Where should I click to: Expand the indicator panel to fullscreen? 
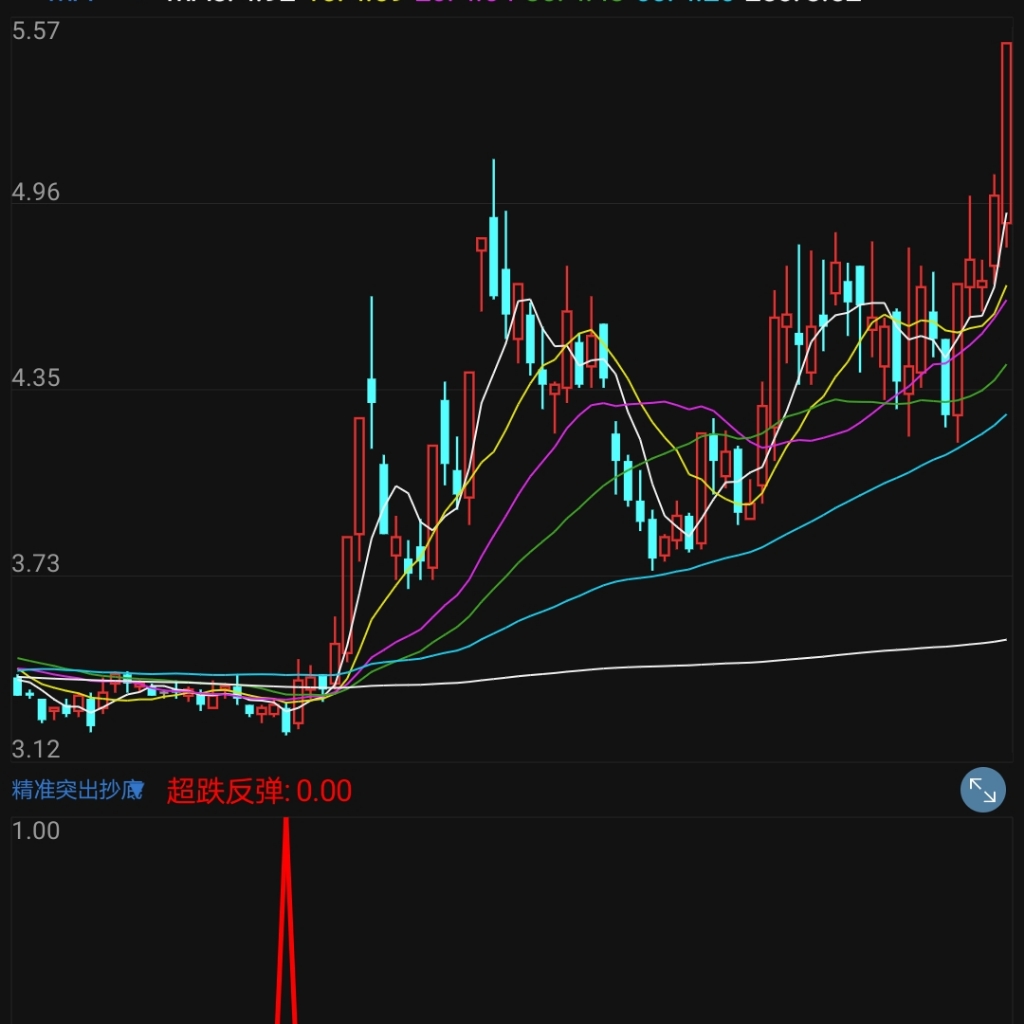(982, 791)
